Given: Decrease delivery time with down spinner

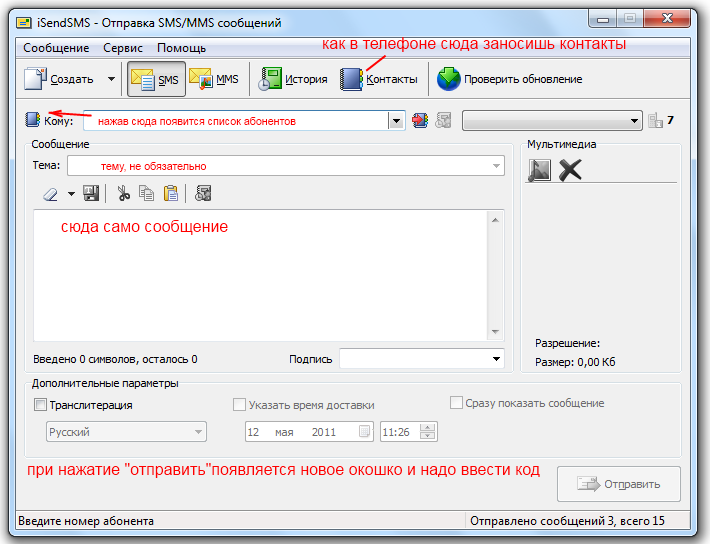Looking at the screenshot, I should [x=427, y=436].
